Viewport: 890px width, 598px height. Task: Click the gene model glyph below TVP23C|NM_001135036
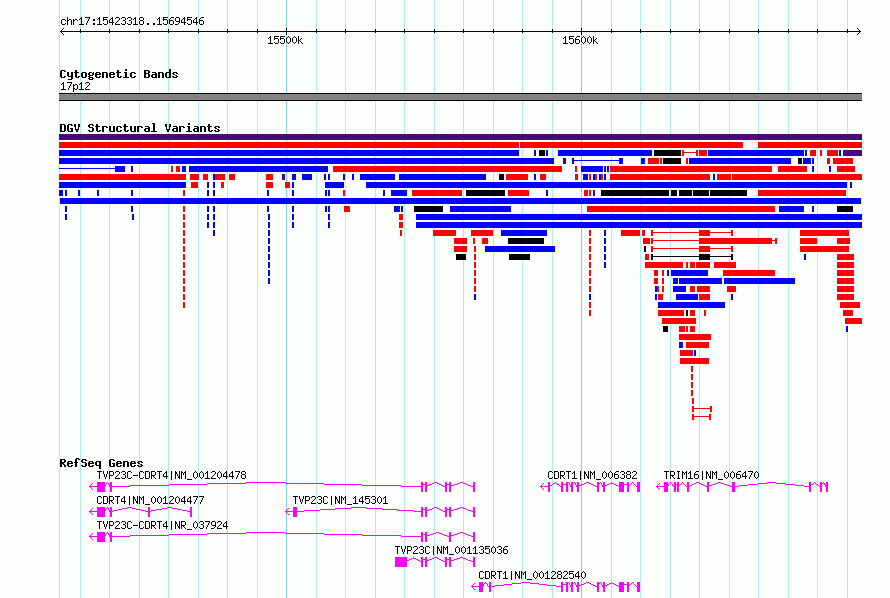435,562
